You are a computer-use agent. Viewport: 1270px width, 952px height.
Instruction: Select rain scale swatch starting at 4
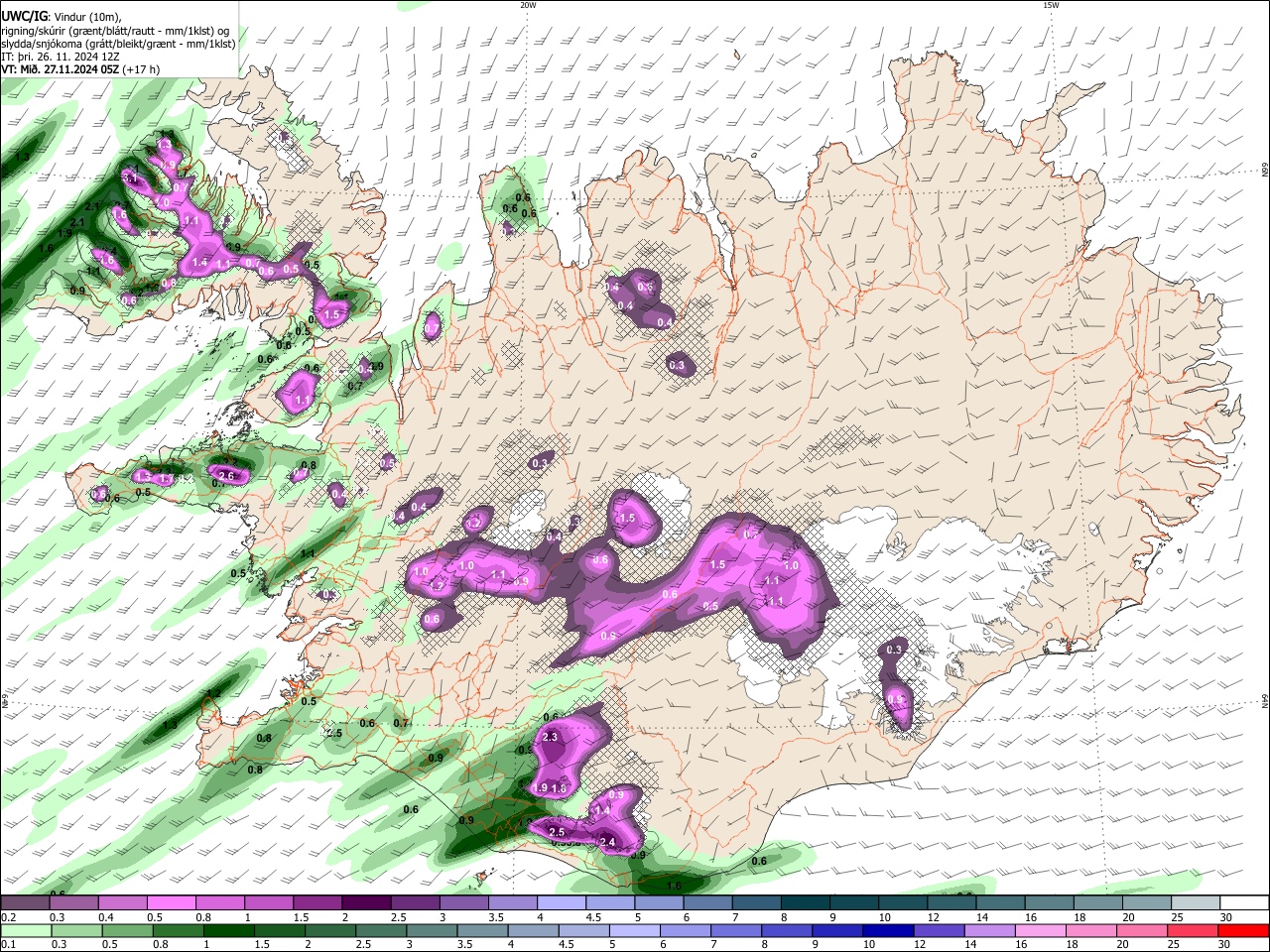(x=535, y=930)
